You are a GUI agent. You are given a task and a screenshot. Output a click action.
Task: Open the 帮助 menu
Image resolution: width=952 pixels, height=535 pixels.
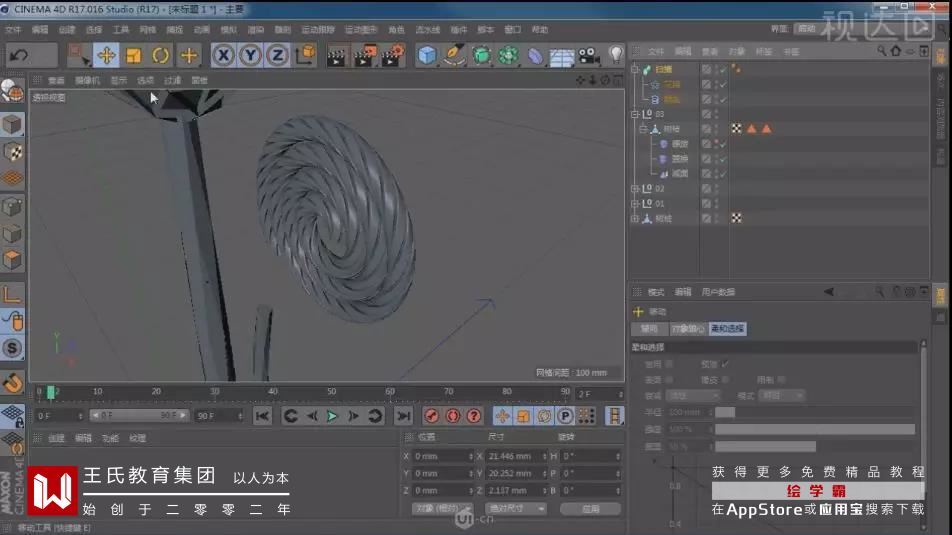click(539, 29)
